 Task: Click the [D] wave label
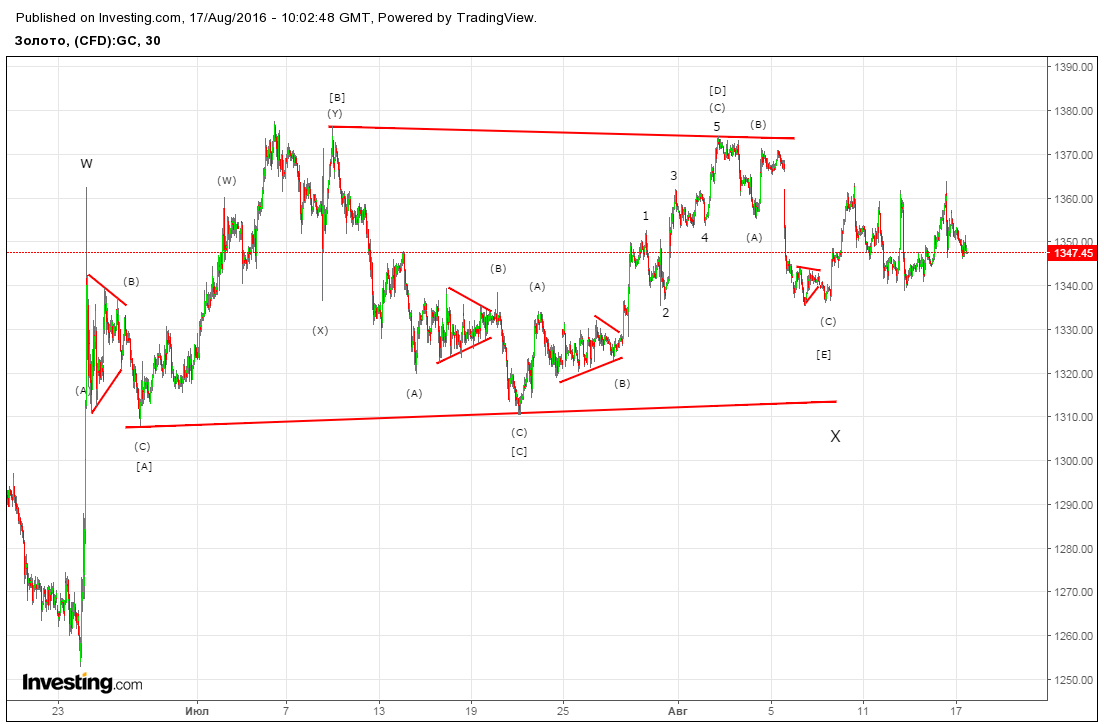point(717,91)
